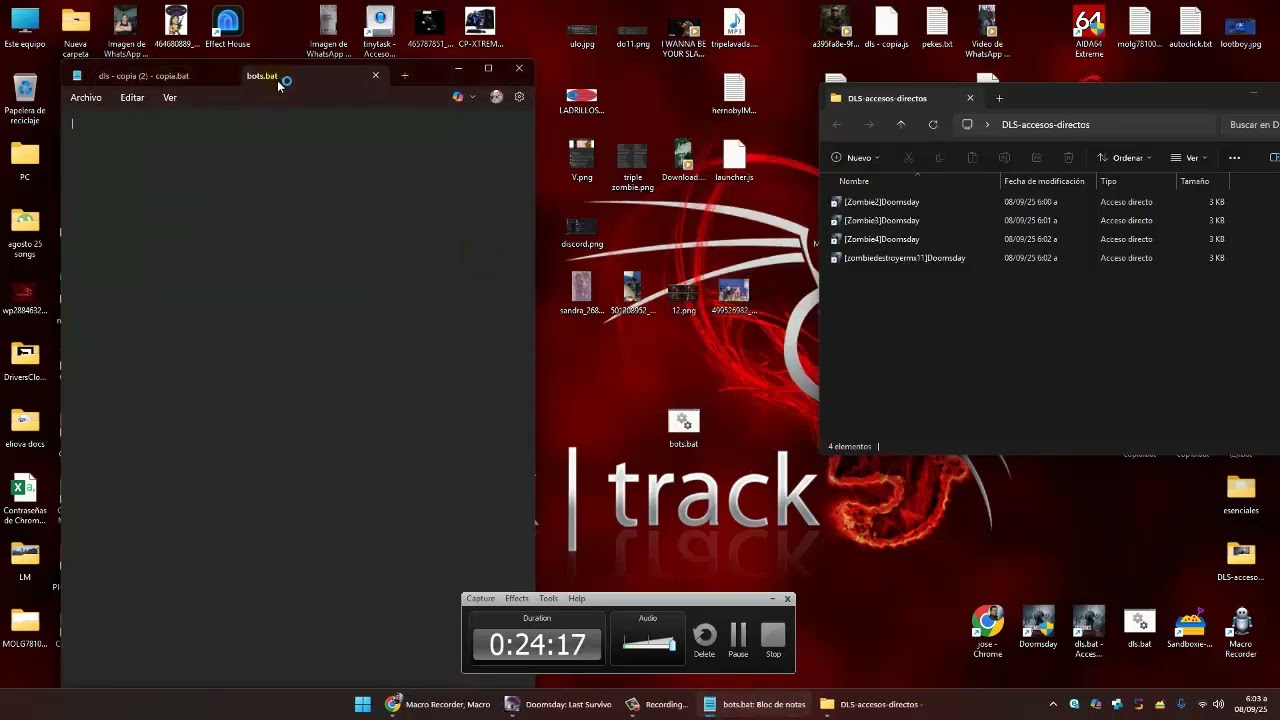Open the volume icon in system tray
The height and width of the screenshot is (720, 1280).
pos(1218,704)
